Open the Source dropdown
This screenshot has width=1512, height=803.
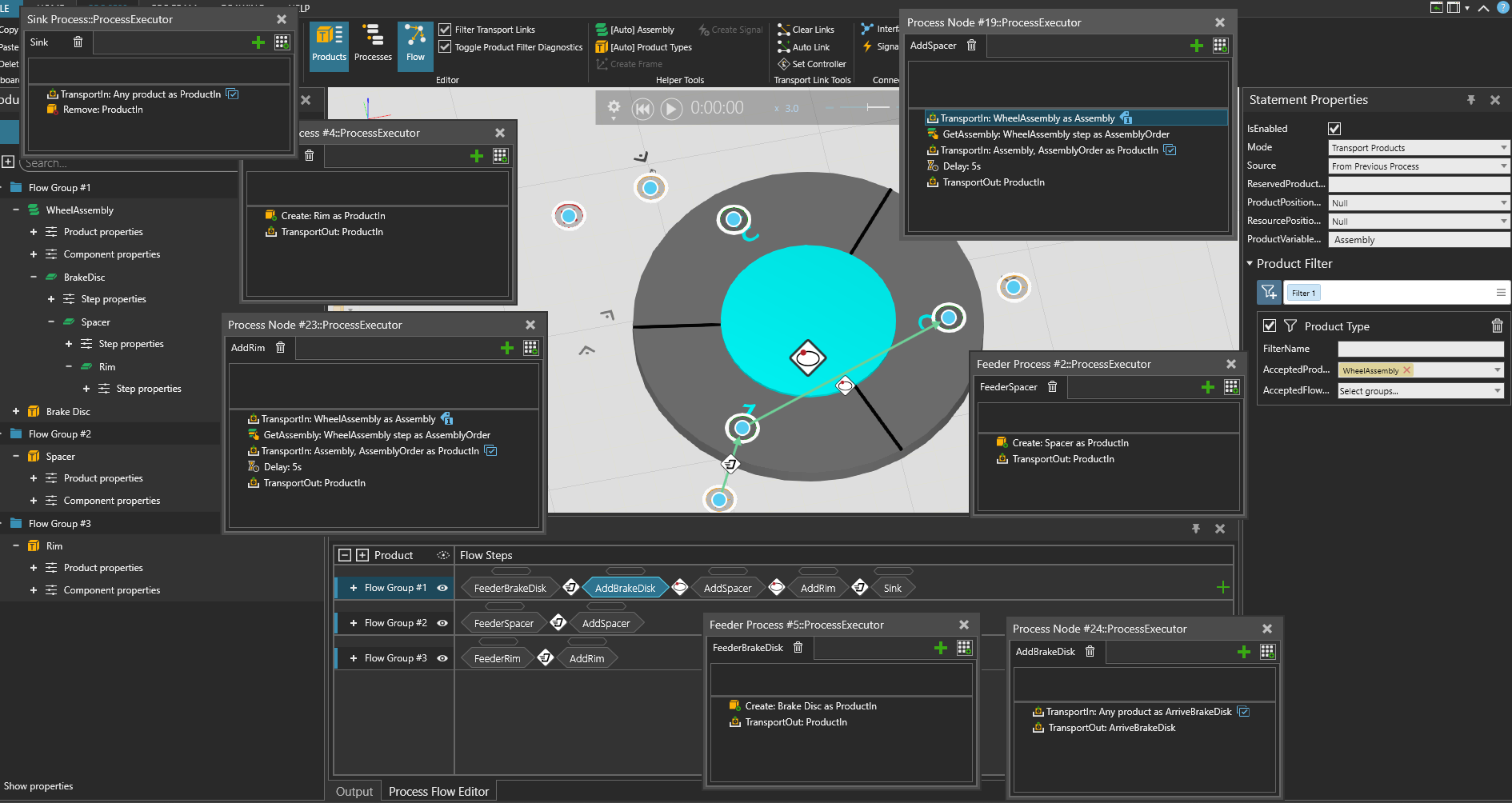1418,166
